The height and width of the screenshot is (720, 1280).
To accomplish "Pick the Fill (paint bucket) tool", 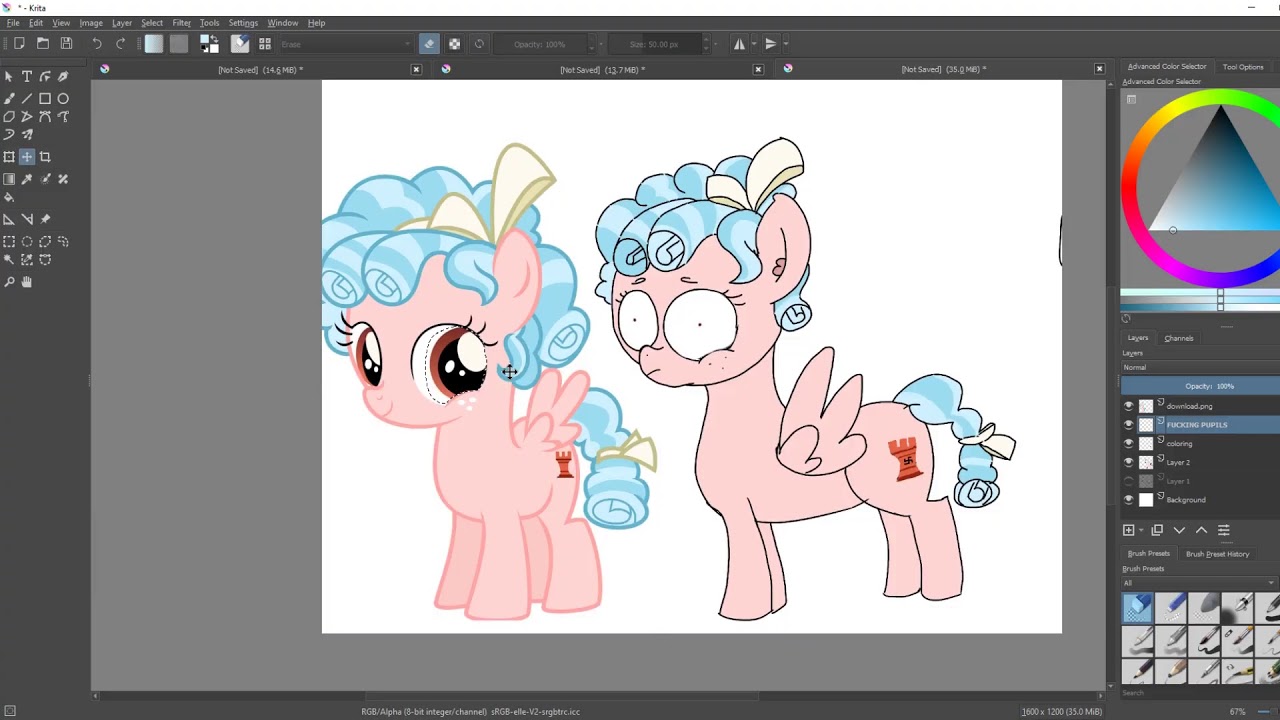I will pos(9,198).
